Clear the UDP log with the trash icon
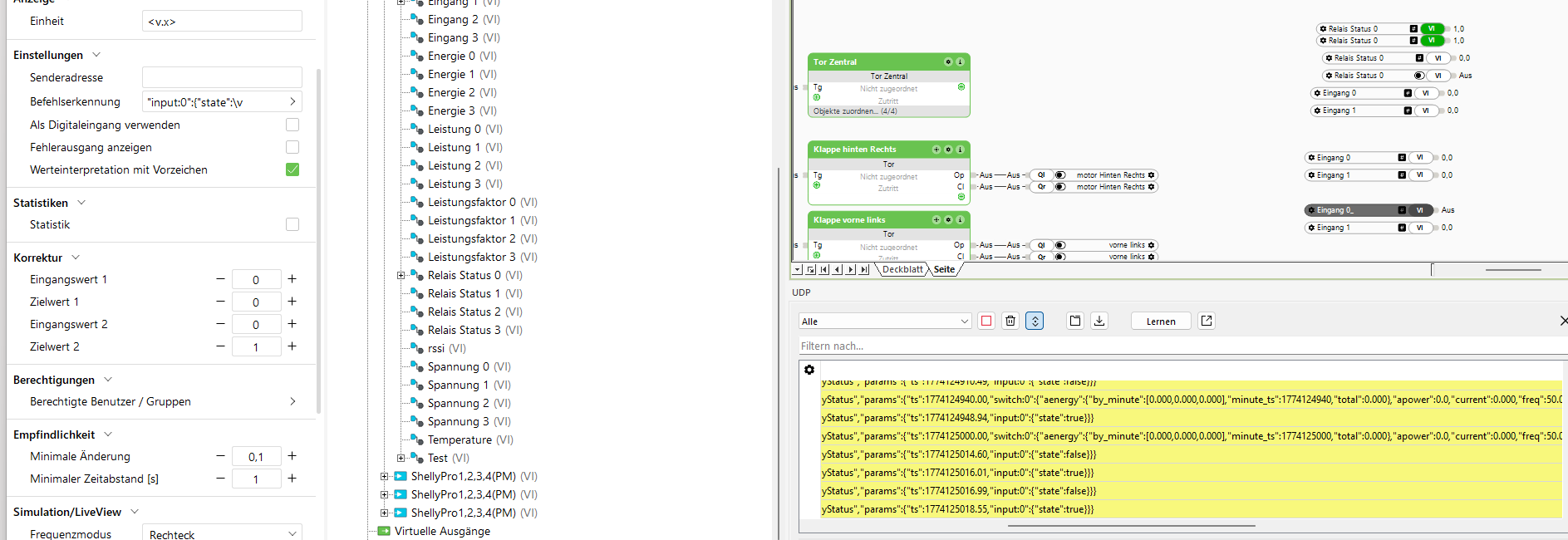This screenshot has height=540, width=1568. [1010, 321]
